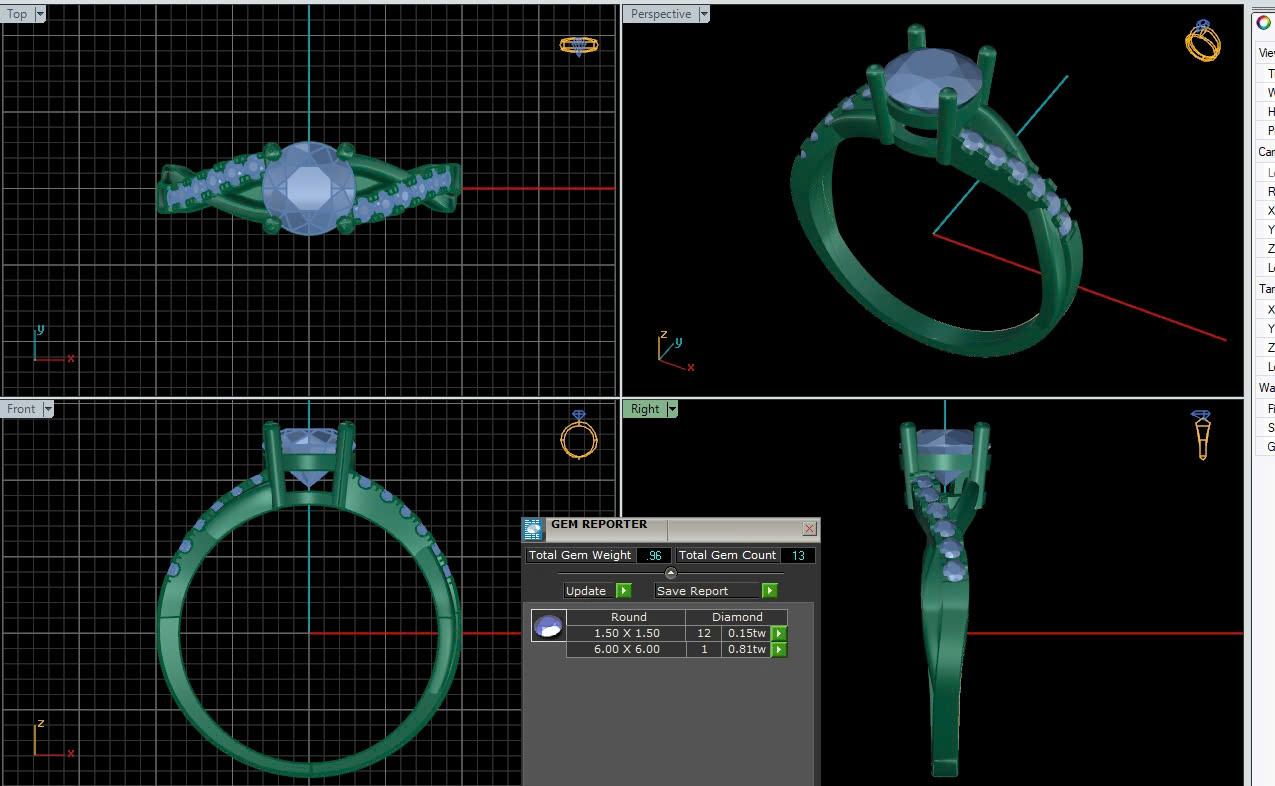The width and height of the screenshot is (1275, 786).
Task: Collapse the Gem Reporter section with up arrow
Action: click(670, 573)
